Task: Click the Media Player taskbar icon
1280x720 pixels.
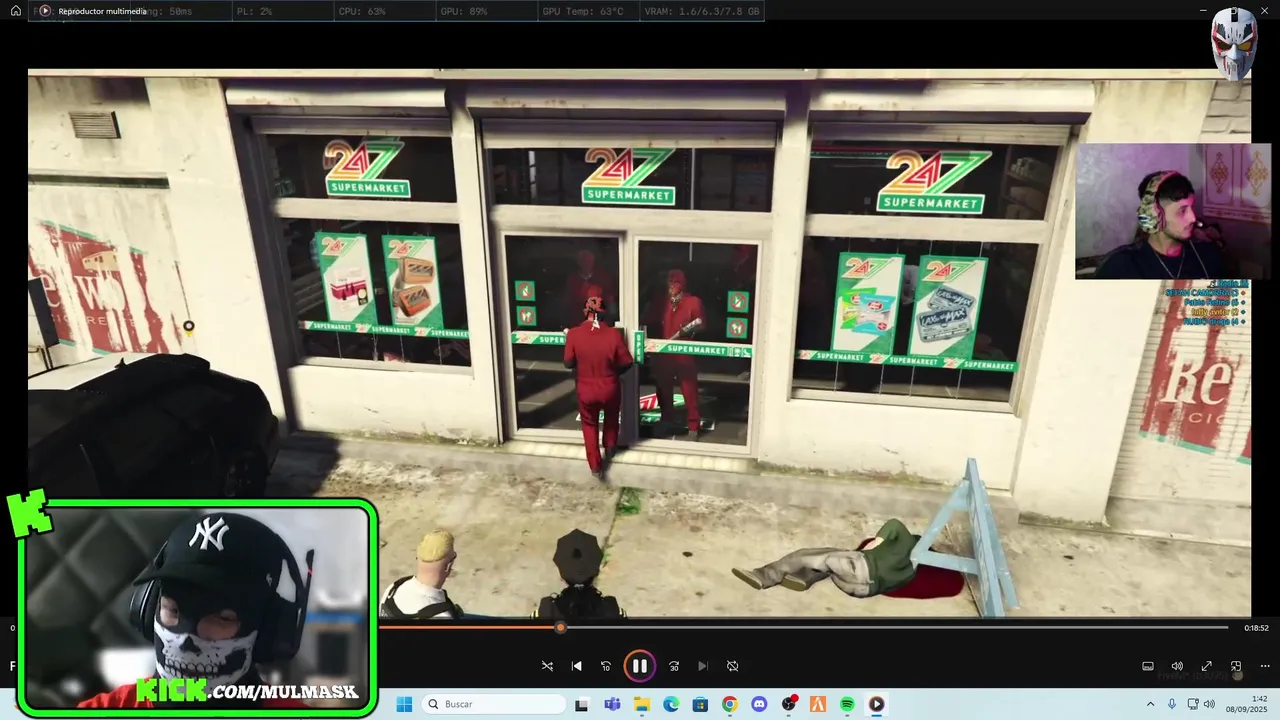Action: coord(876,704)
